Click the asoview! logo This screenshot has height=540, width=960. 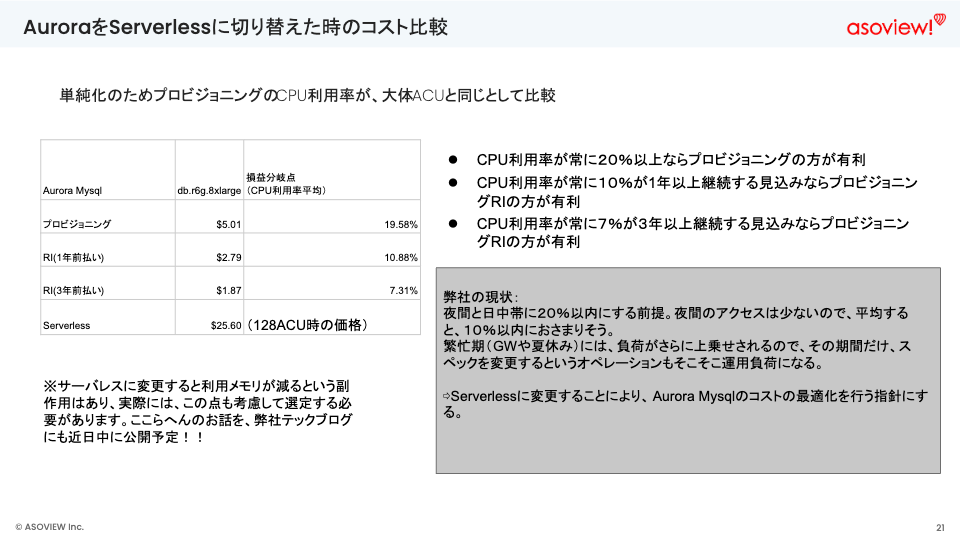[x=896, y=26]
